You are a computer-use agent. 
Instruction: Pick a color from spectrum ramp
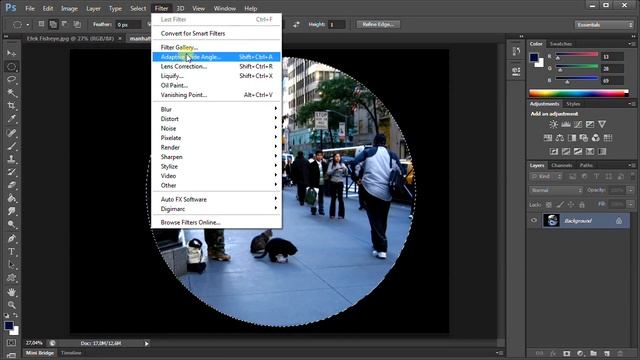[x=579, y=93]
